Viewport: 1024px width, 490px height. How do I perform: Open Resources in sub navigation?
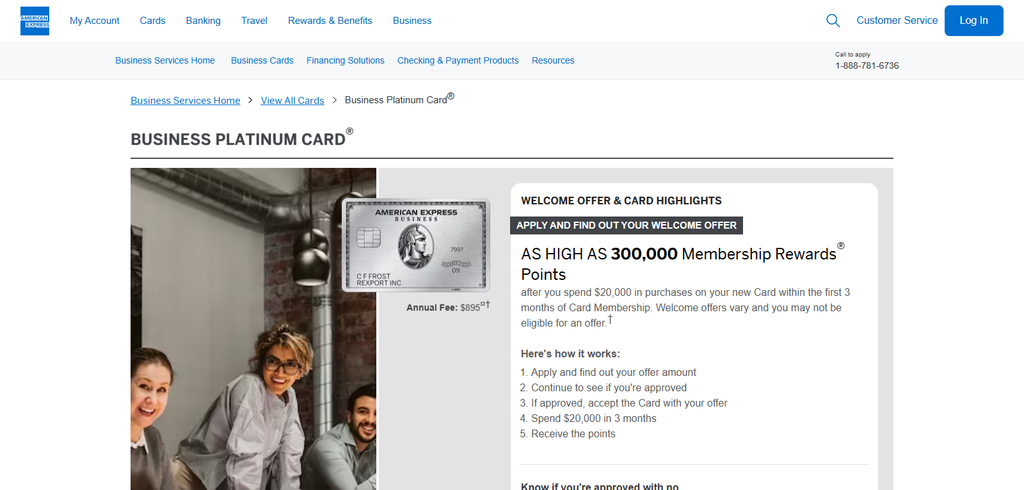tap(553, 61)
